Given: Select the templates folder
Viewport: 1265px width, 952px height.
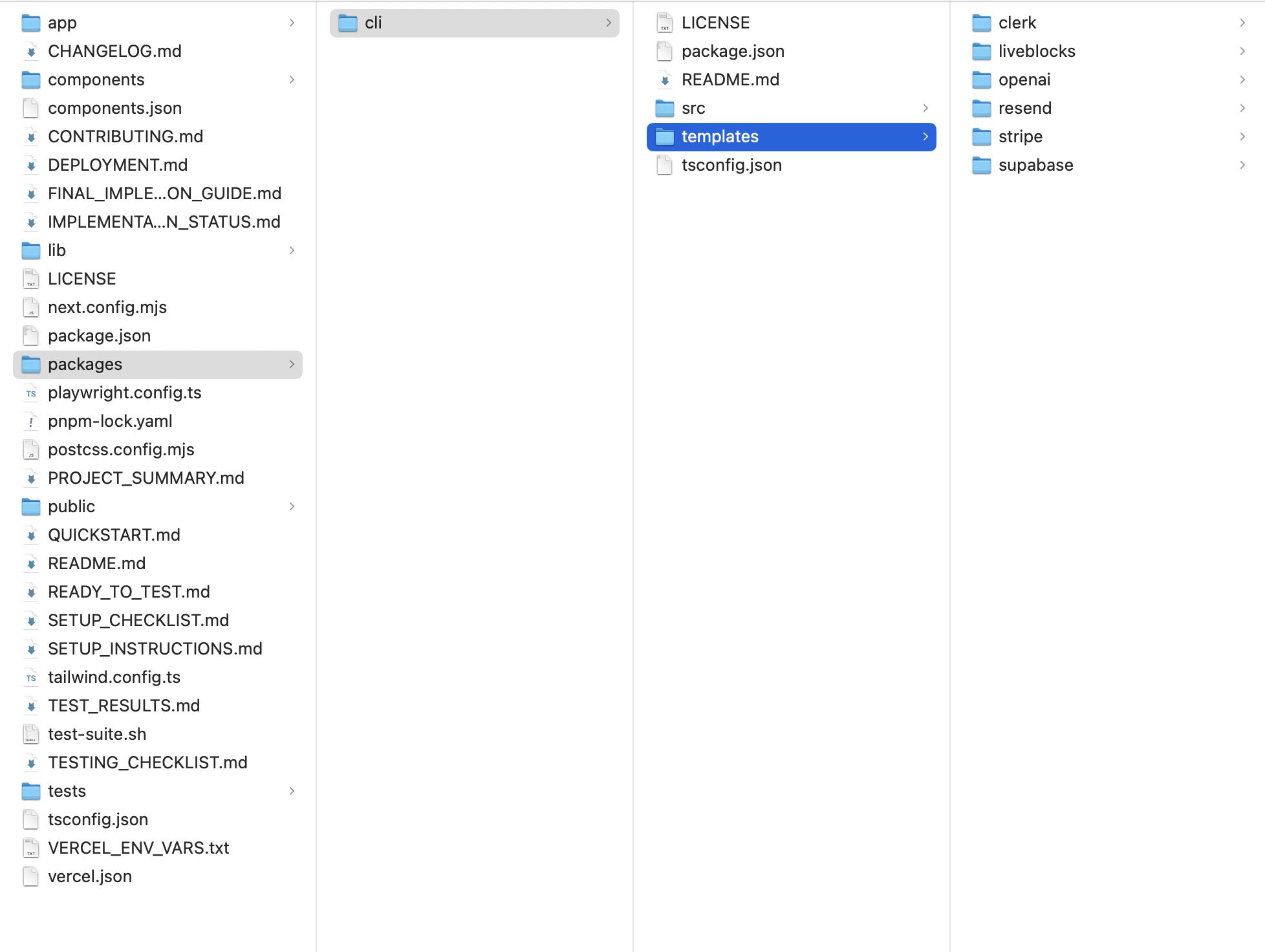Looking at the screenshot, I should pyautogui.click(x=720, y=136).
